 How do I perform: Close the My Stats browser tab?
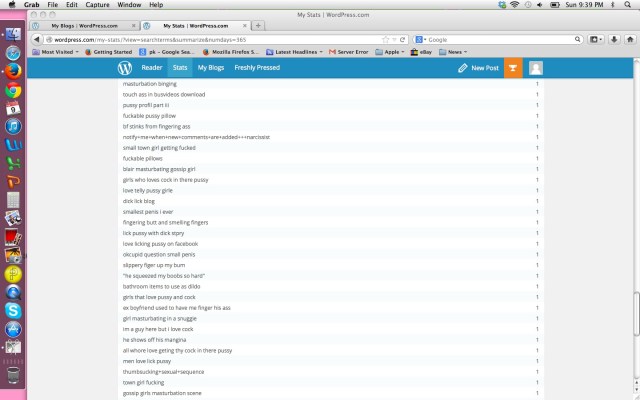(244, 25)
